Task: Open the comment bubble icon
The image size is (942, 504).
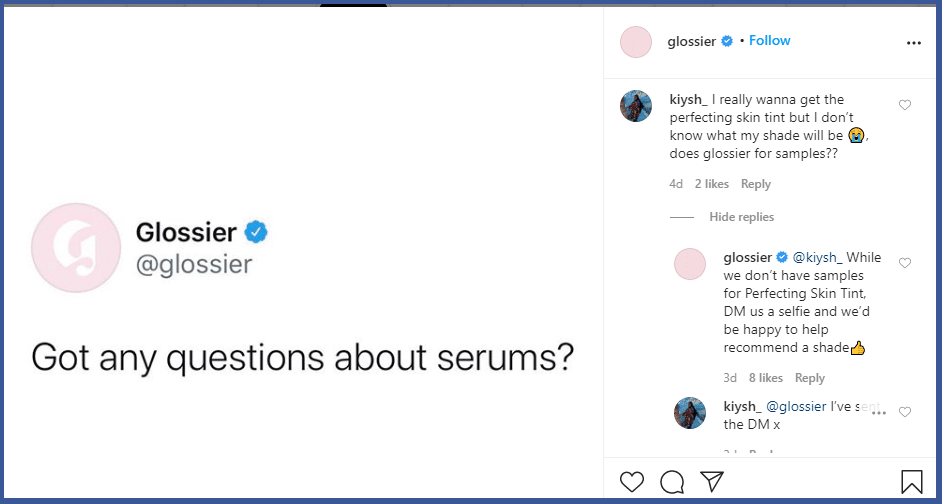Action: click(x=672, y=481)
